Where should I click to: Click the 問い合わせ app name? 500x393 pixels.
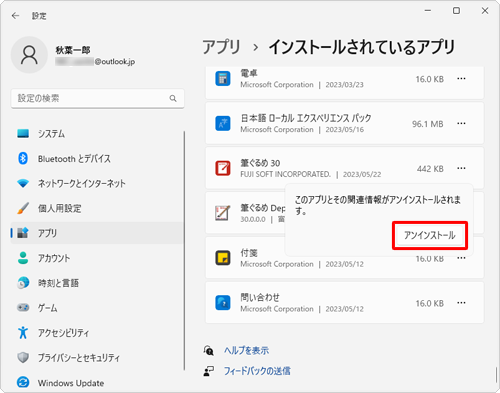pyautogui.click(x=260, y=297)
